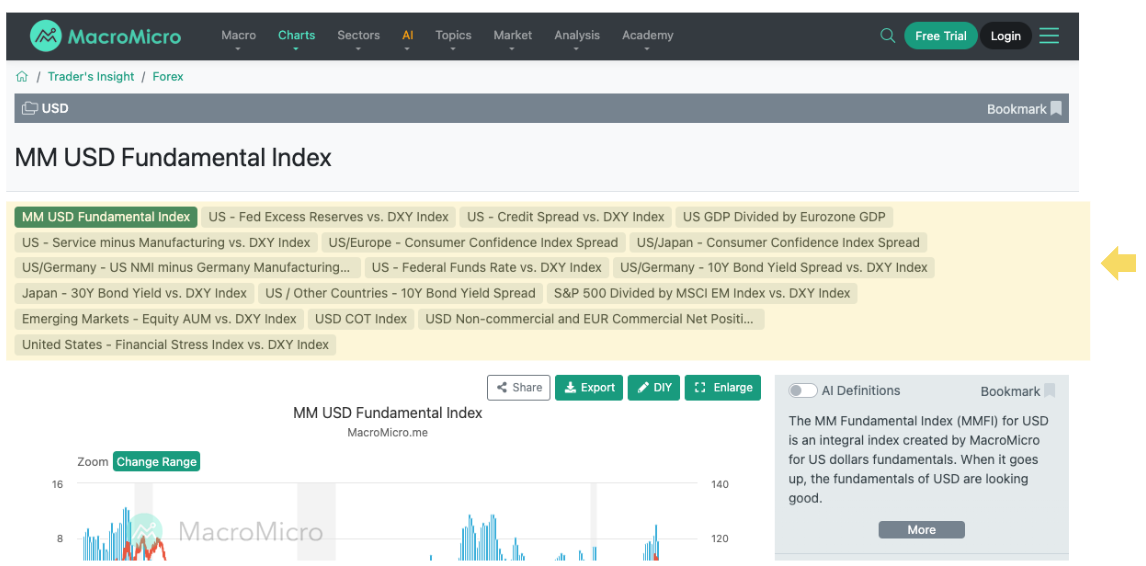This screenshot has width=1146, height=566.
Task: Select US NMI minus Germany Manufacturing tab
Action: coord(188,268)
